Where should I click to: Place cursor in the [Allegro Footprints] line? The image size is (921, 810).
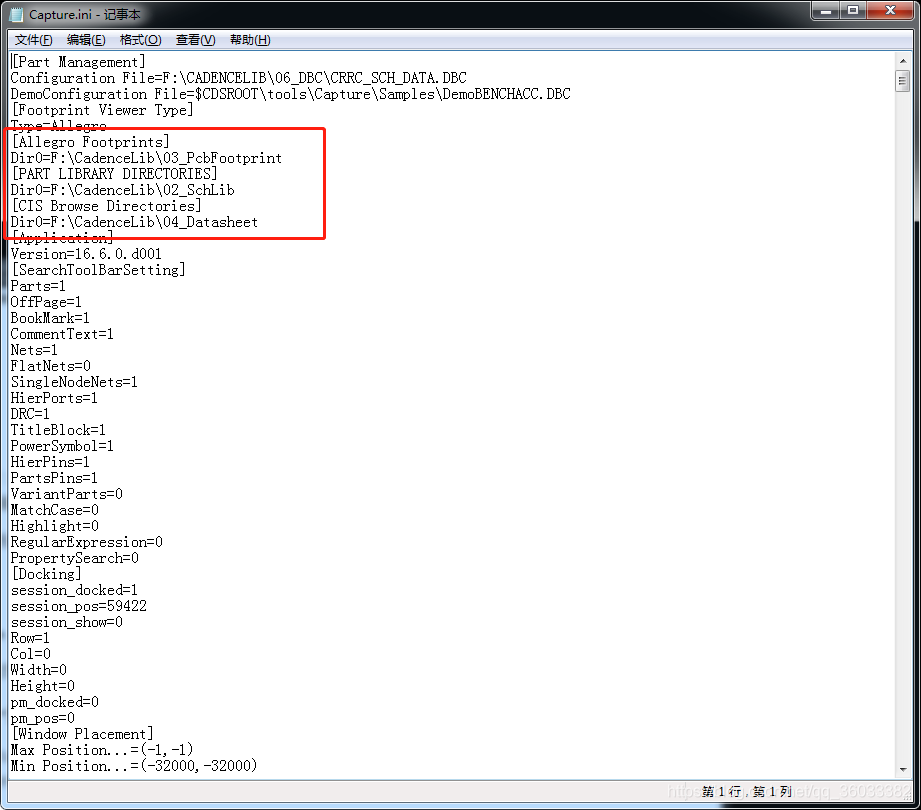(x=90, y=142)
